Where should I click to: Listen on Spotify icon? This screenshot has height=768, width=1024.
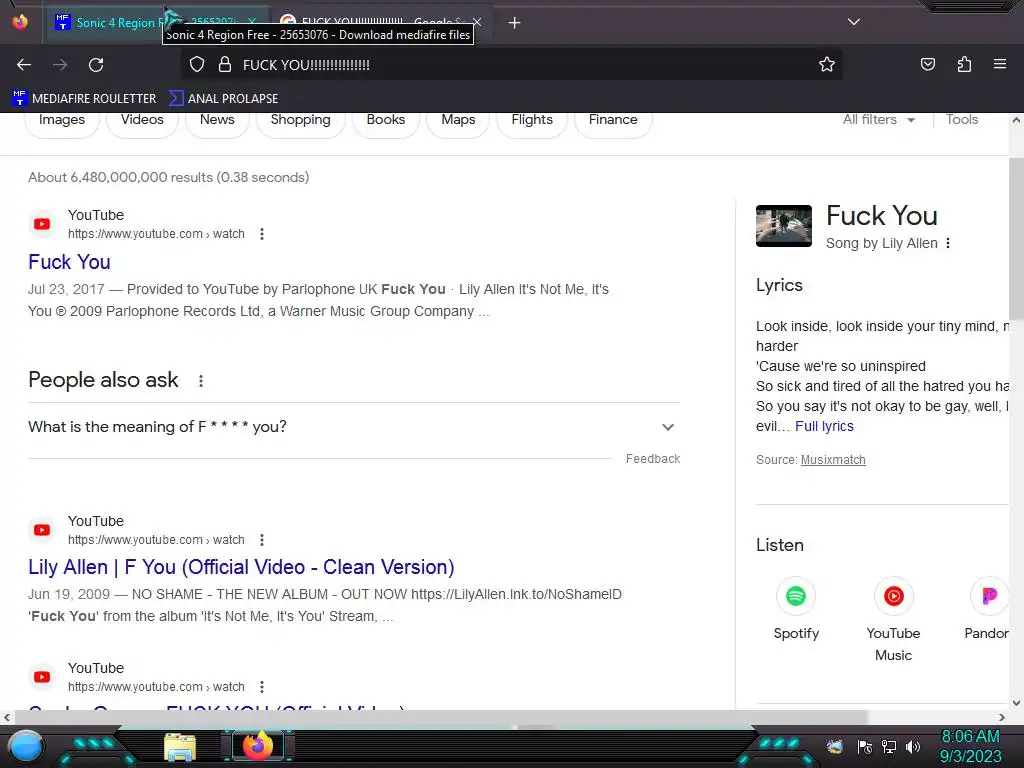point(795,596)
